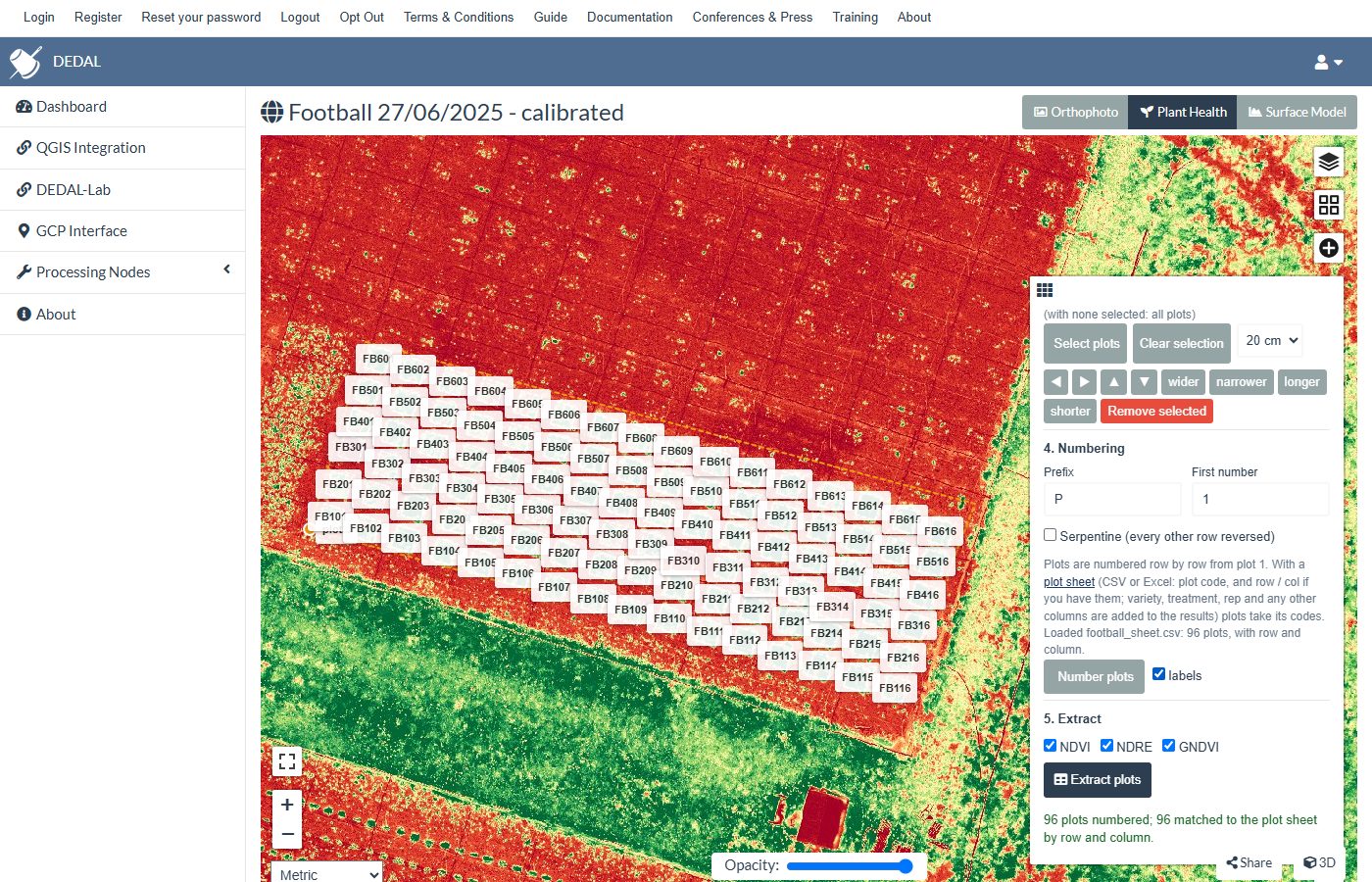
Task: Make plots wider
Action: tap(1183, 382)
